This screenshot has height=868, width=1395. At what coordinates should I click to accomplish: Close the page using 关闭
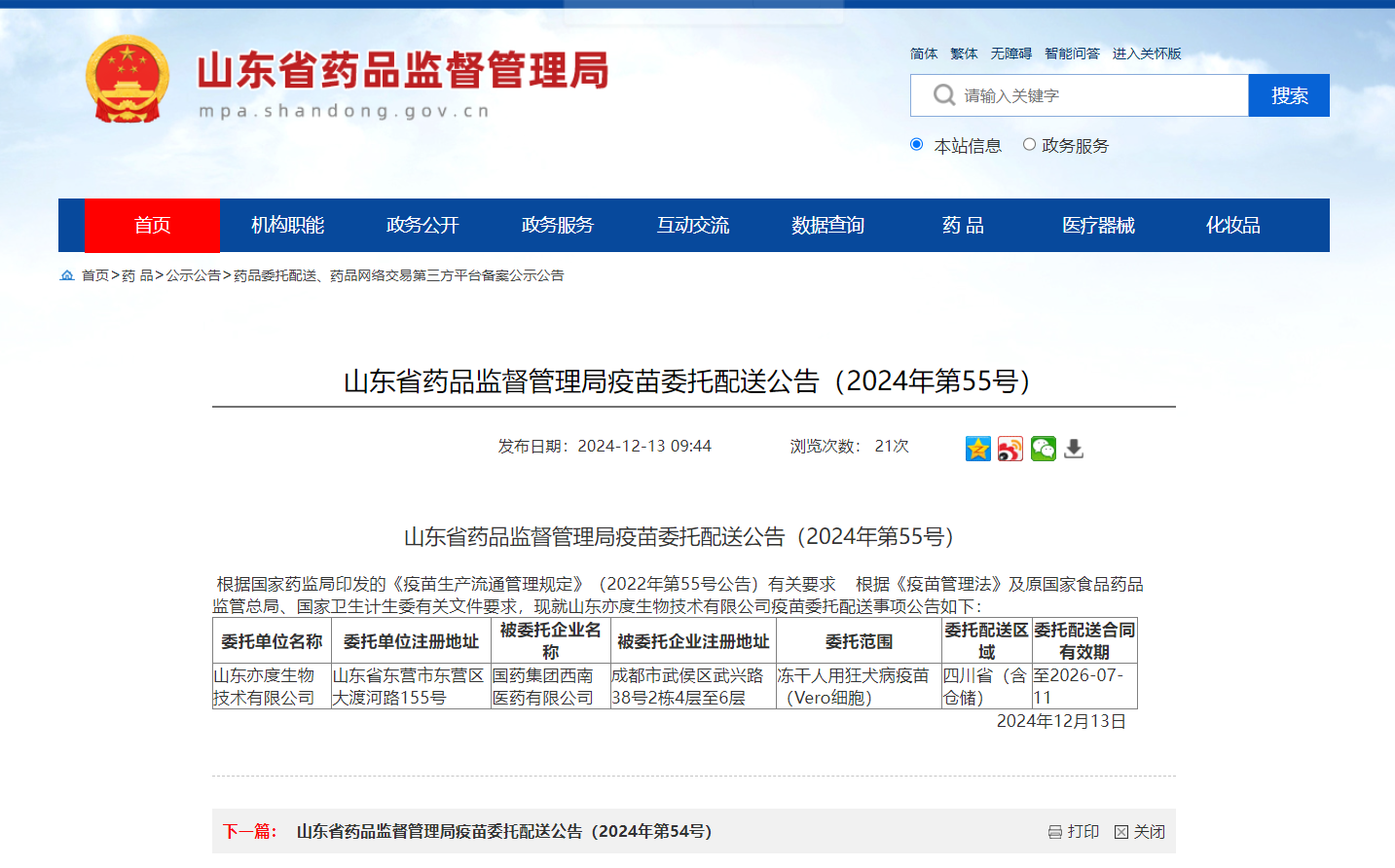tap(1140, 832)
